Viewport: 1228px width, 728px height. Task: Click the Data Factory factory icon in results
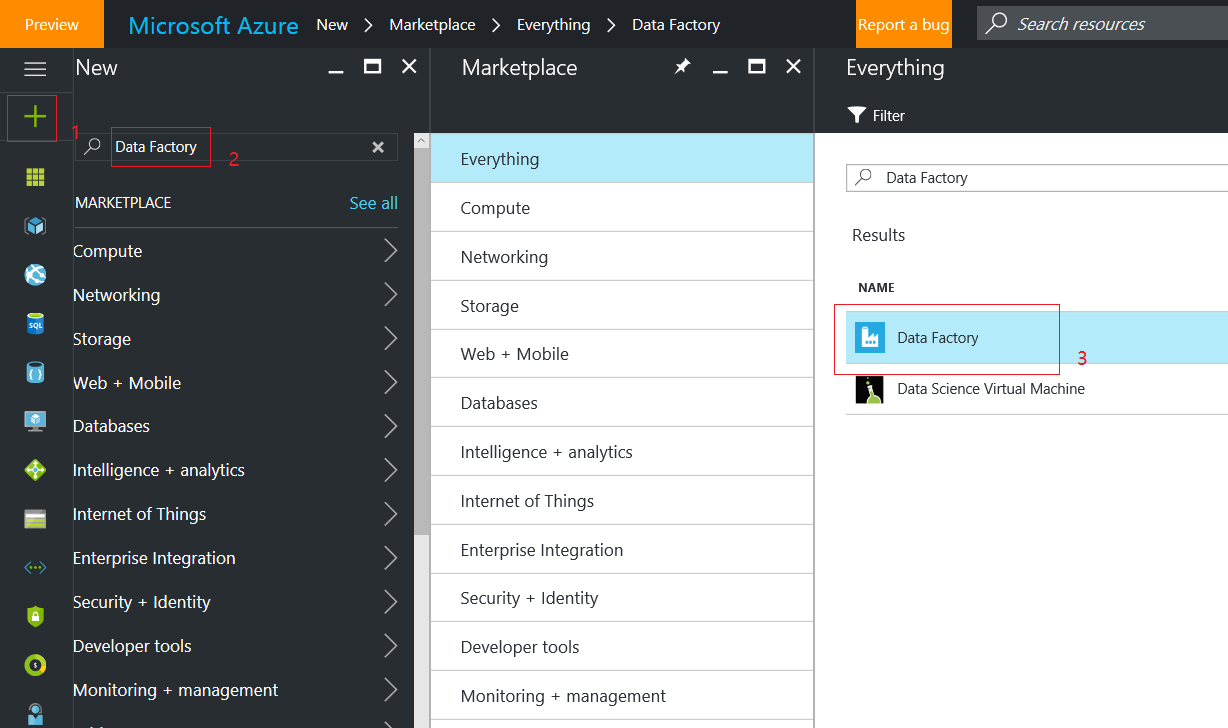point(870,338)
